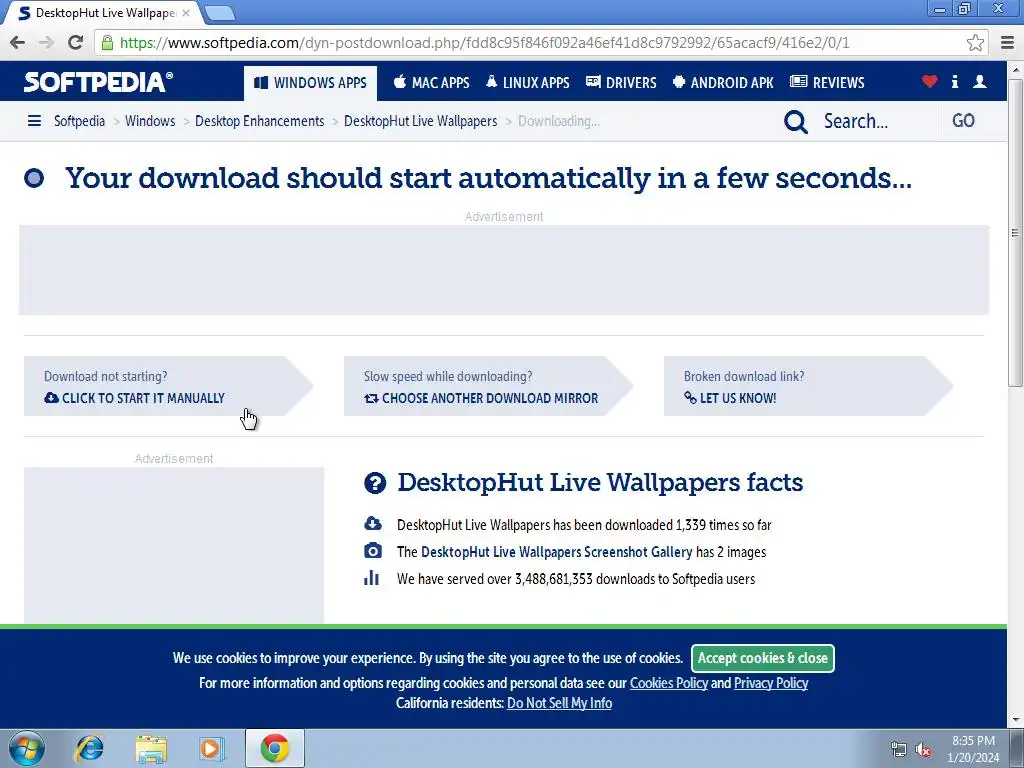The height and width of the screenshot is (768, 1024).
Task: Click the magnifying glass search icon
Action: coord(795,121)
